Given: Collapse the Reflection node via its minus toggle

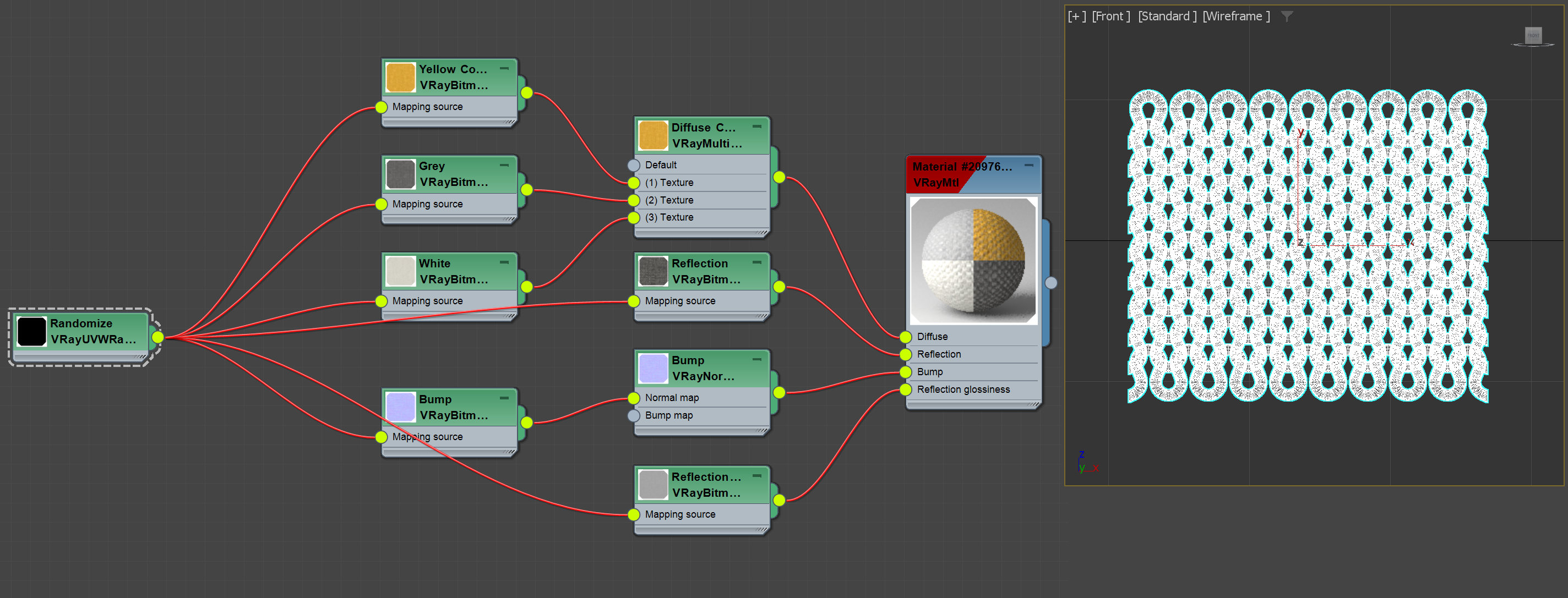Looking at the screenshot, I should point(756,263).
